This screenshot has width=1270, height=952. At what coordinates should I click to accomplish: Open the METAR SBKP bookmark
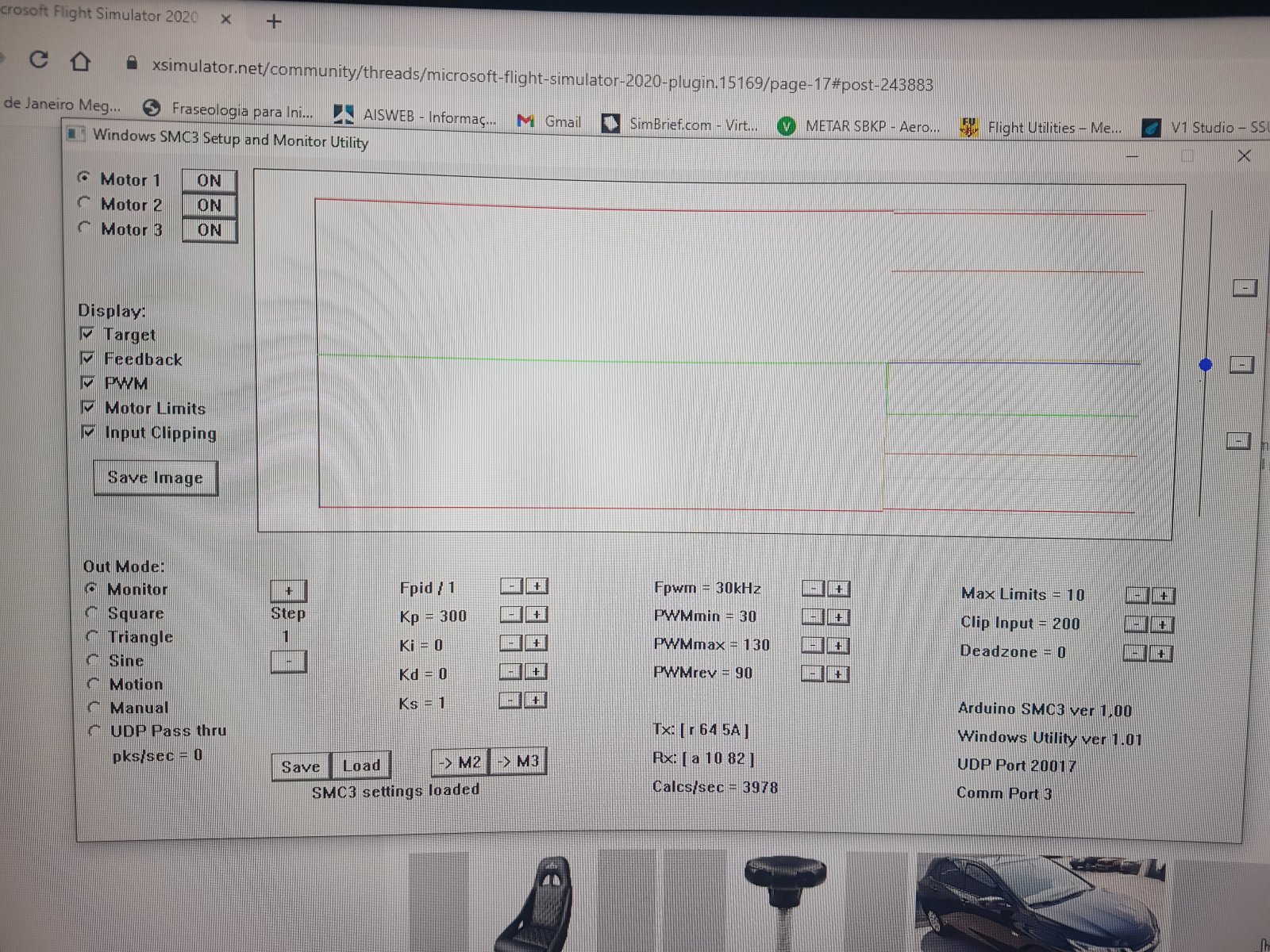click(859, 126)
